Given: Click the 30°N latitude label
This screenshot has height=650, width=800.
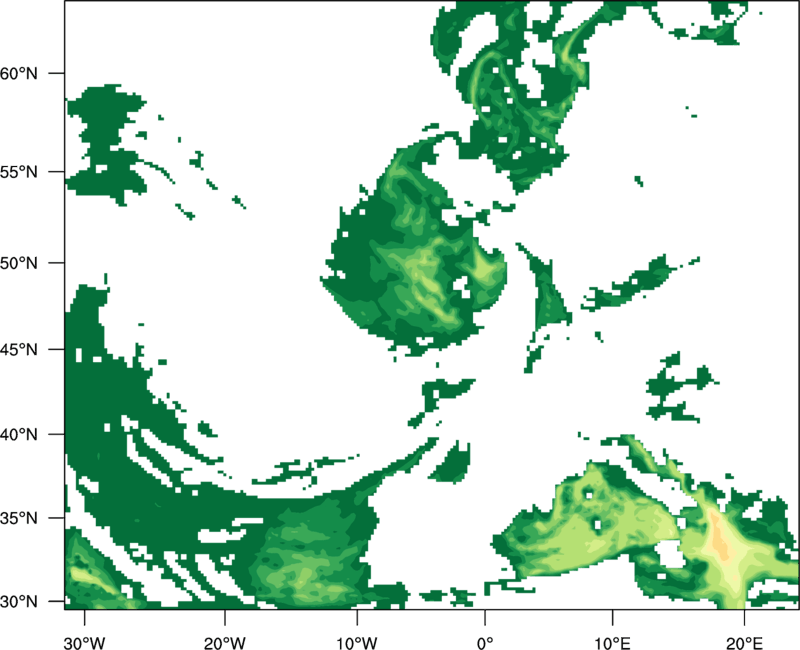Looking at the screenshot, I should point(19,602).
